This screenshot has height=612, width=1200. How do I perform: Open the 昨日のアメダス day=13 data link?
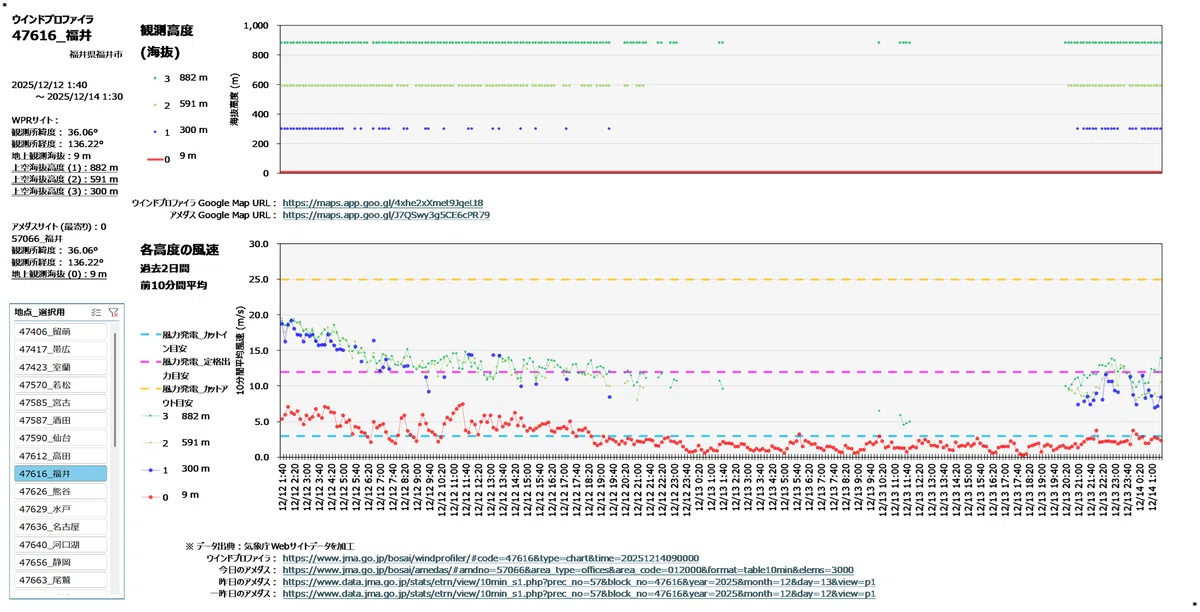(x=580, y=582)
